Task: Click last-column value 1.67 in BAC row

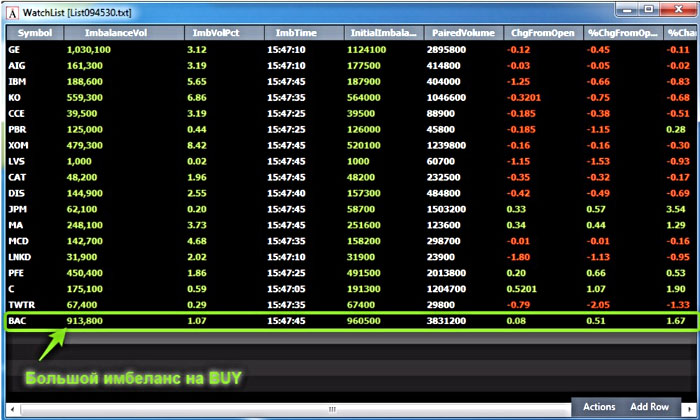Action: point(676,321)
